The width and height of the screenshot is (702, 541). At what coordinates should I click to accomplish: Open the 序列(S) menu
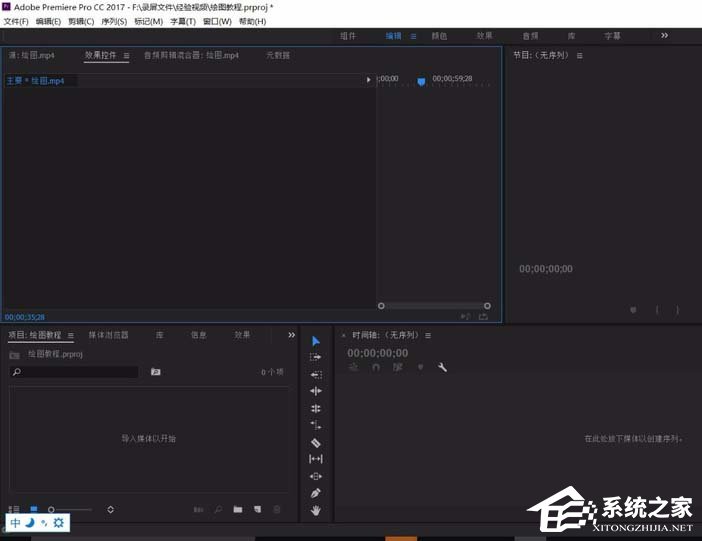[114, 21]
